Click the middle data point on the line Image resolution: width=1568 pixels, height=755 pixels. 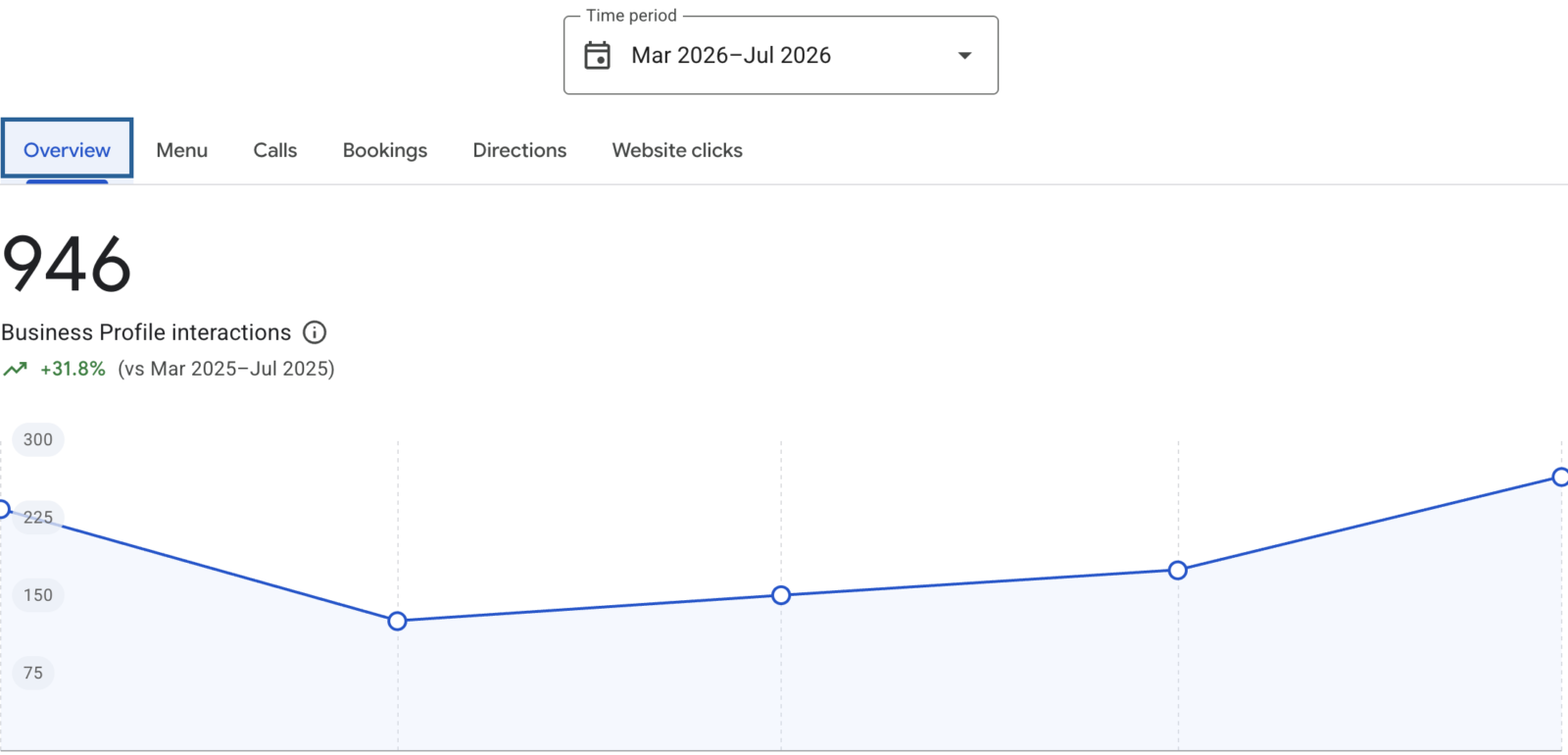point(781,595)
